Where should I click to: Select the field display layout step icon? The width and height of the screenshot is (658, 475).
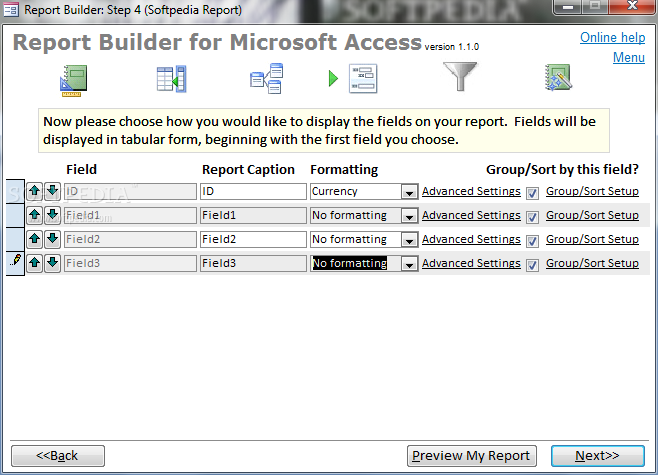pyautogui.click(x=363, y=78)
